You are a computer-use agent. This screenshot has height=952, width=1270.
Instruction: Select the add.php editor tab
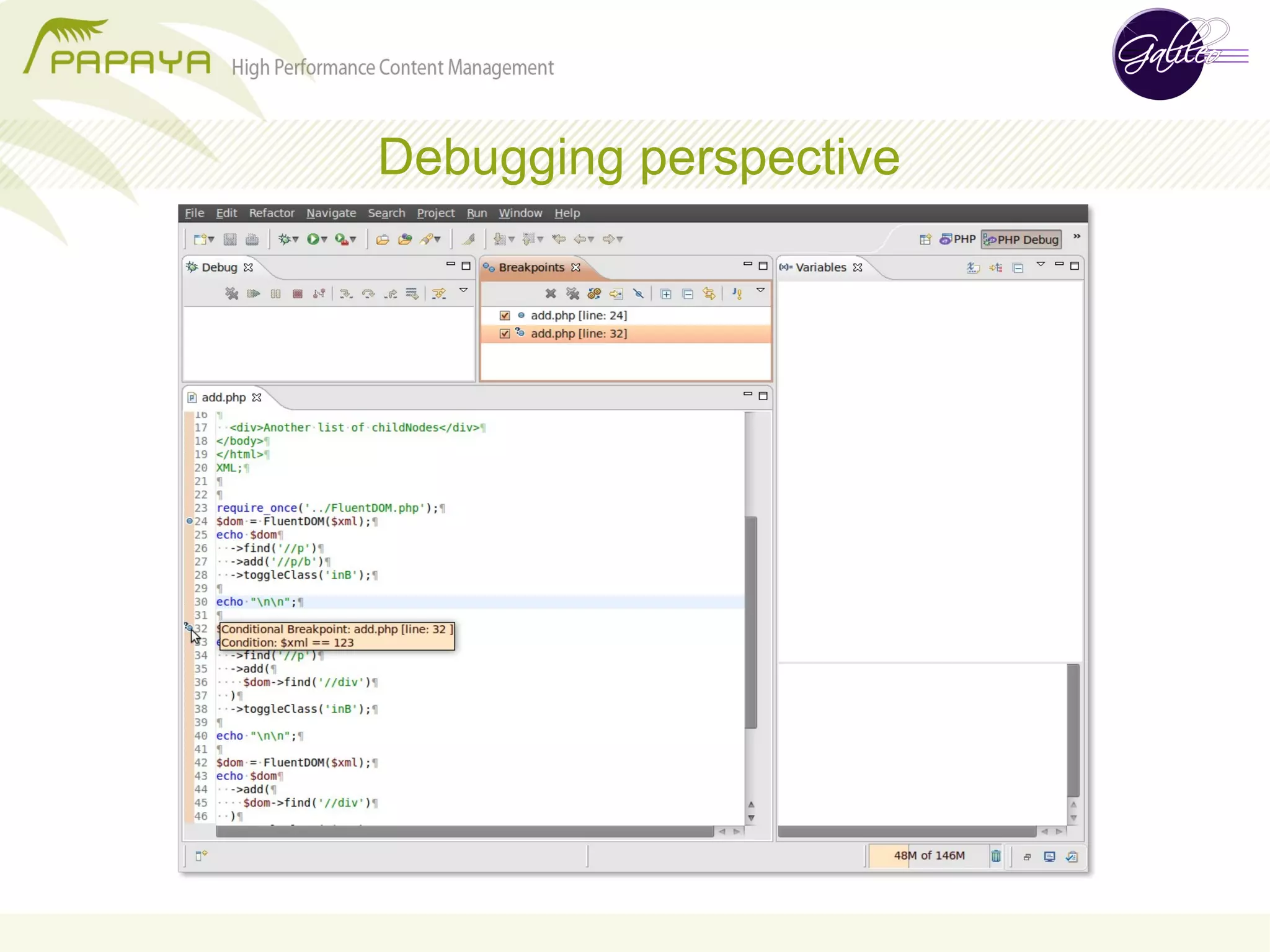223,398
